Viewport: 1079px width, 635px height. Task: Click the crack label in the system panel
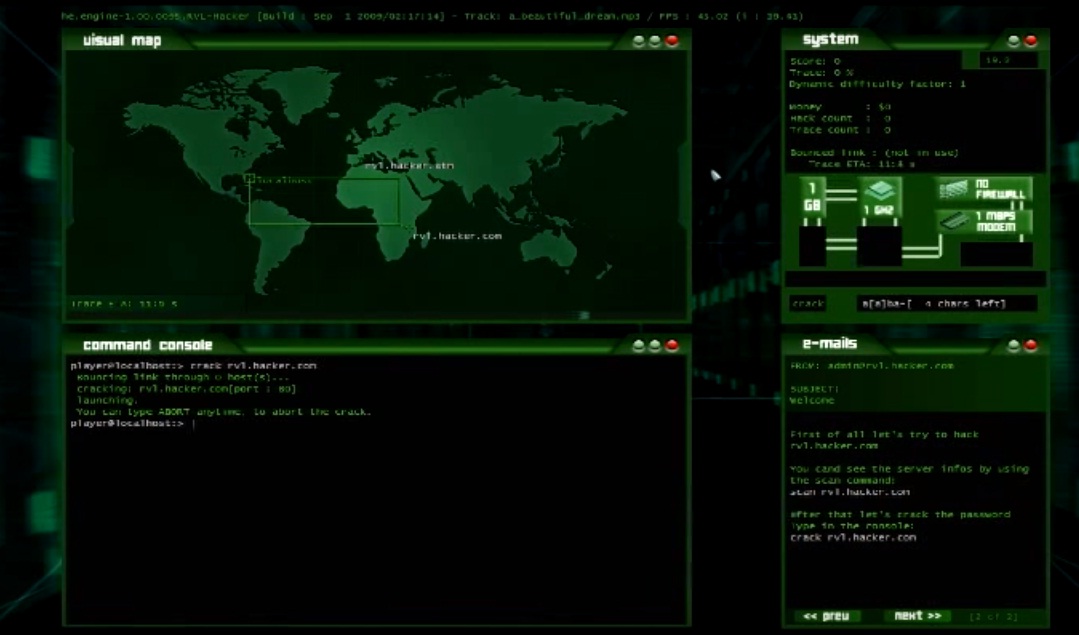click(808, 303)
